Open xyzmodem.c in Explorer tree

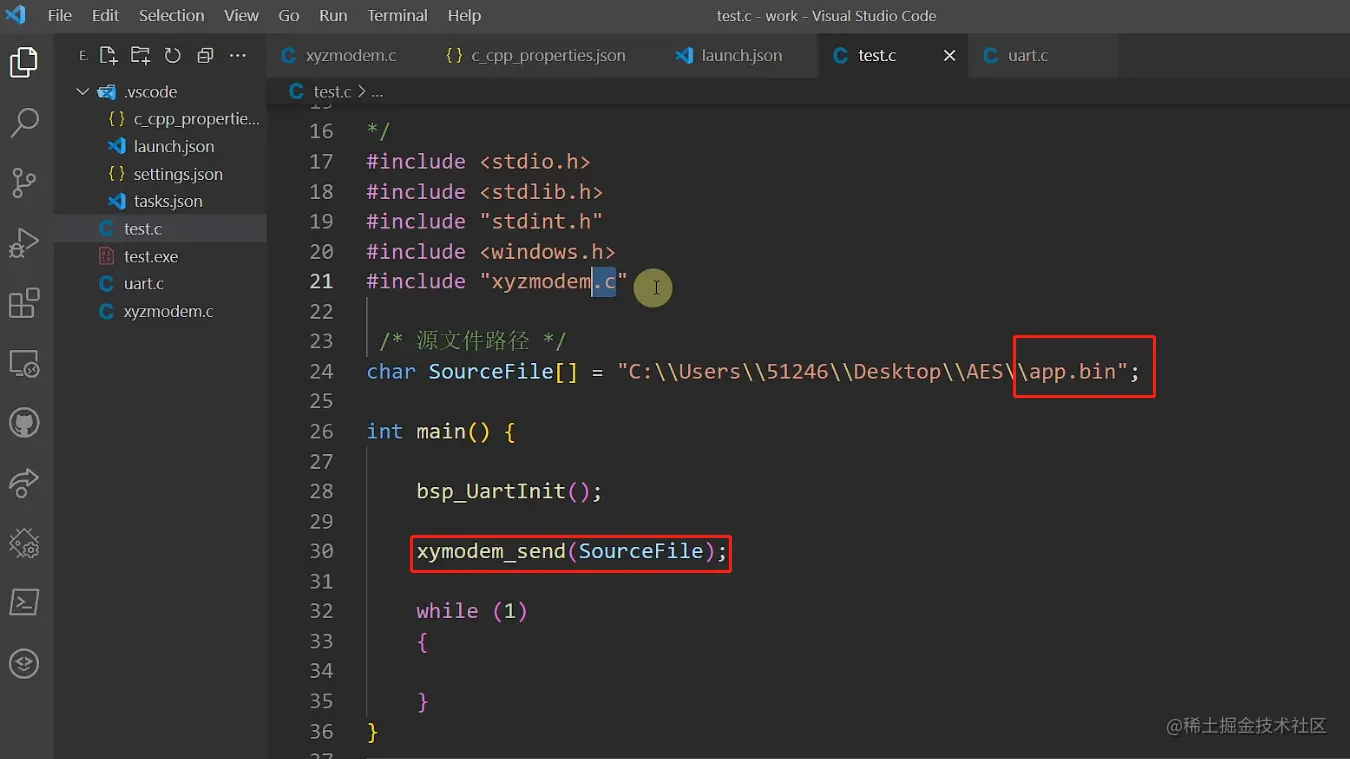click(x=160, y=311)
